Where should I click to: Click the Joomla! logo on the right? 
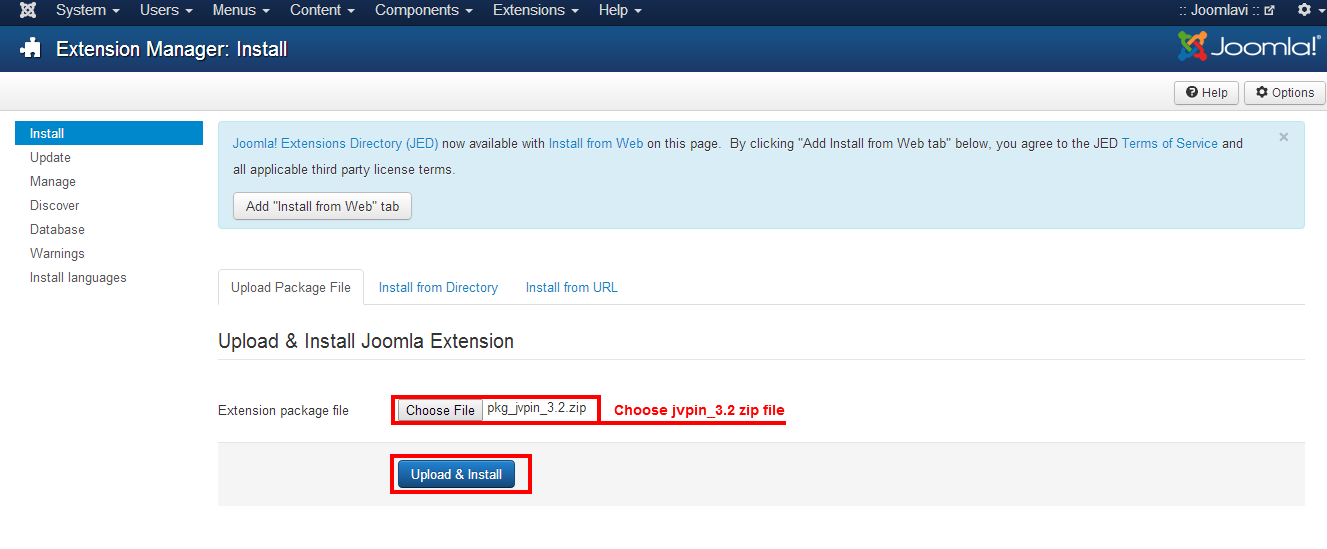click(1249, 46)
